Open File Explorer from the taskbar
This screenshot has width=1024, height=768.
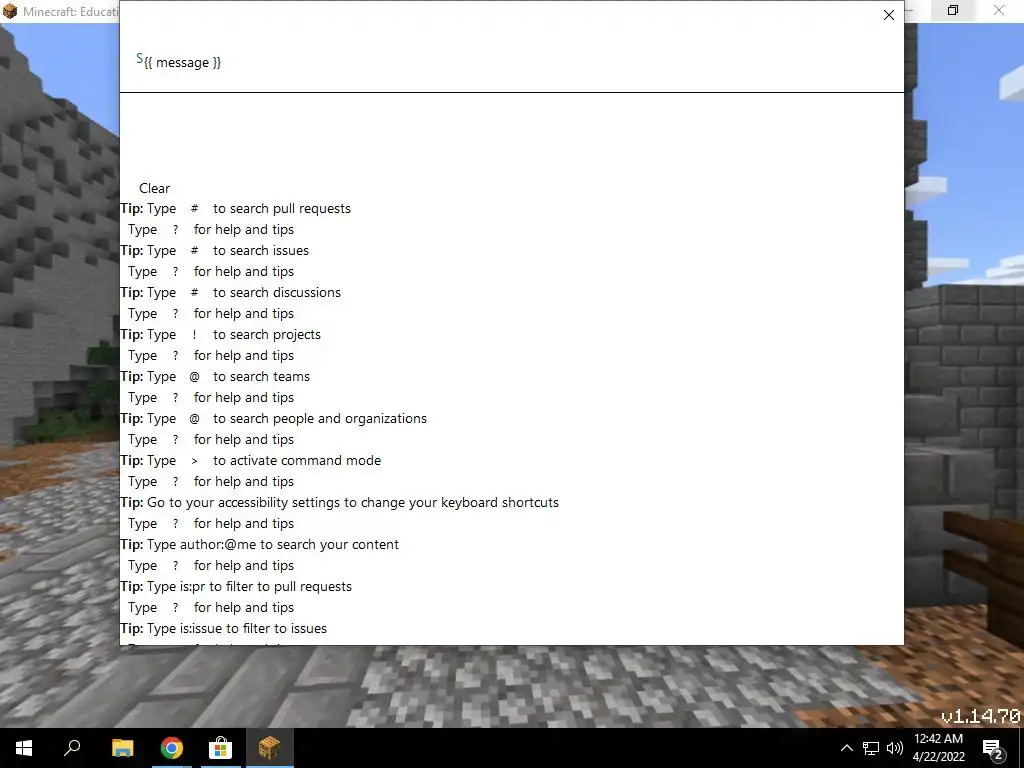pyautogui.click(x=122, y=748)
